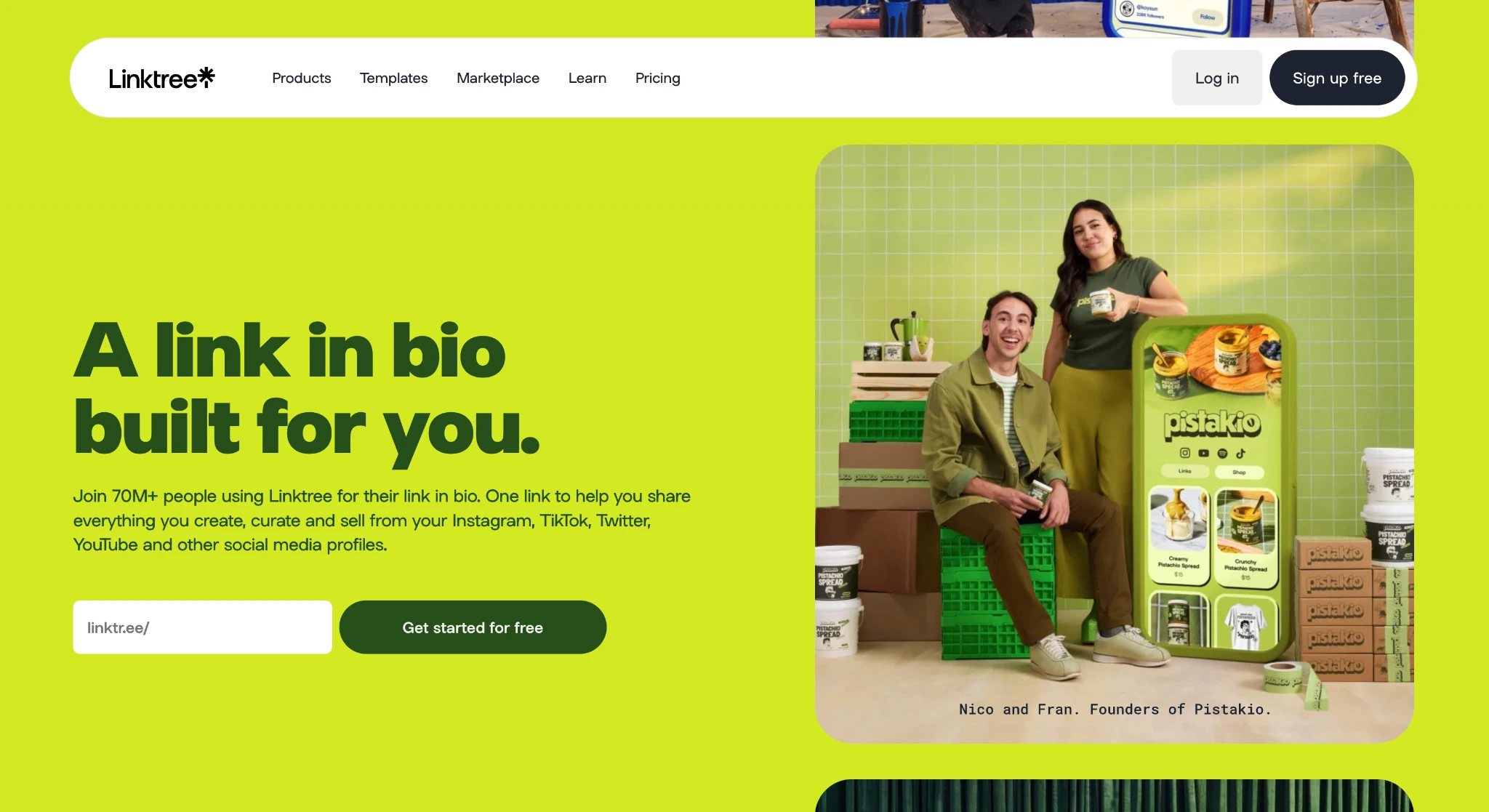1489x812 pixels.
Task: Focus the linktr.ee/ username field
Action: [x=203, y=627]
